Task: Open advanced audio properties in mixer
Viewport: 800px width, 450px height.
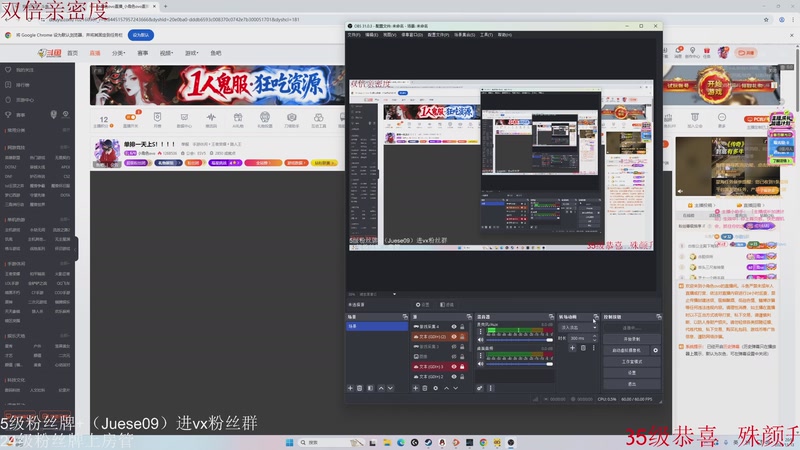Action: point(480,388)
